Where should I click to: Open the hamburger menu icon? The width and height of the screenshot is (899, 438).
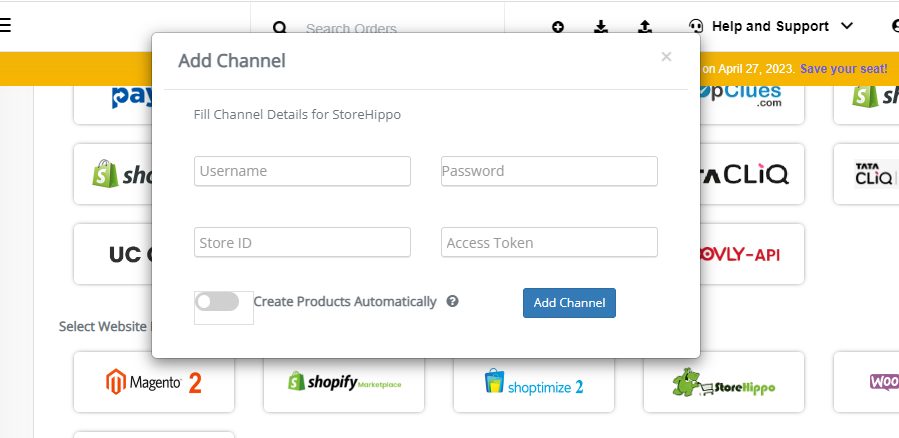[5, 25]
